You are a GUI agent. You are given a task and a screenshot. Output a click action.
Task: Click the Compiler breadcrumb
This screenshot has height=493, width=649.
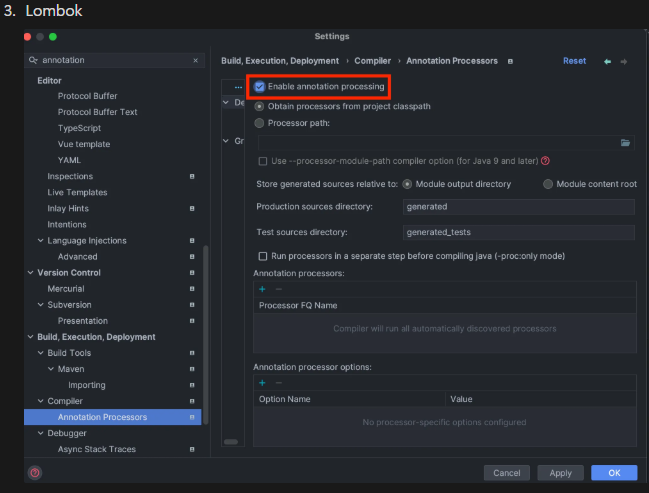tap(372, 61)
